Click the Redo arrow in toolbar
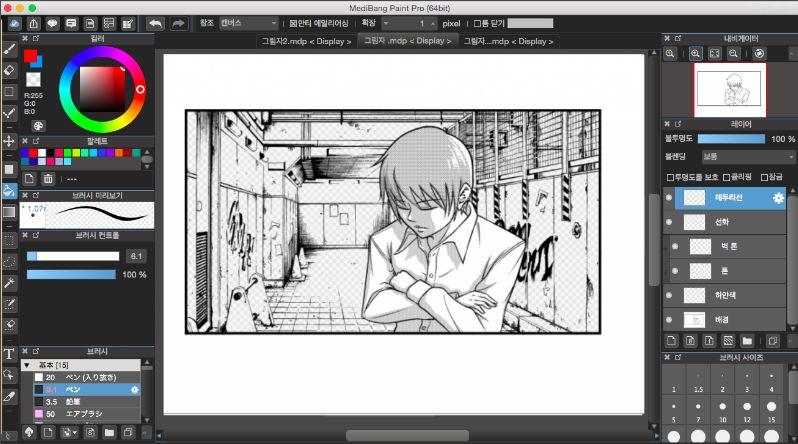Screen dimensions: 798x444 point(178,23)
